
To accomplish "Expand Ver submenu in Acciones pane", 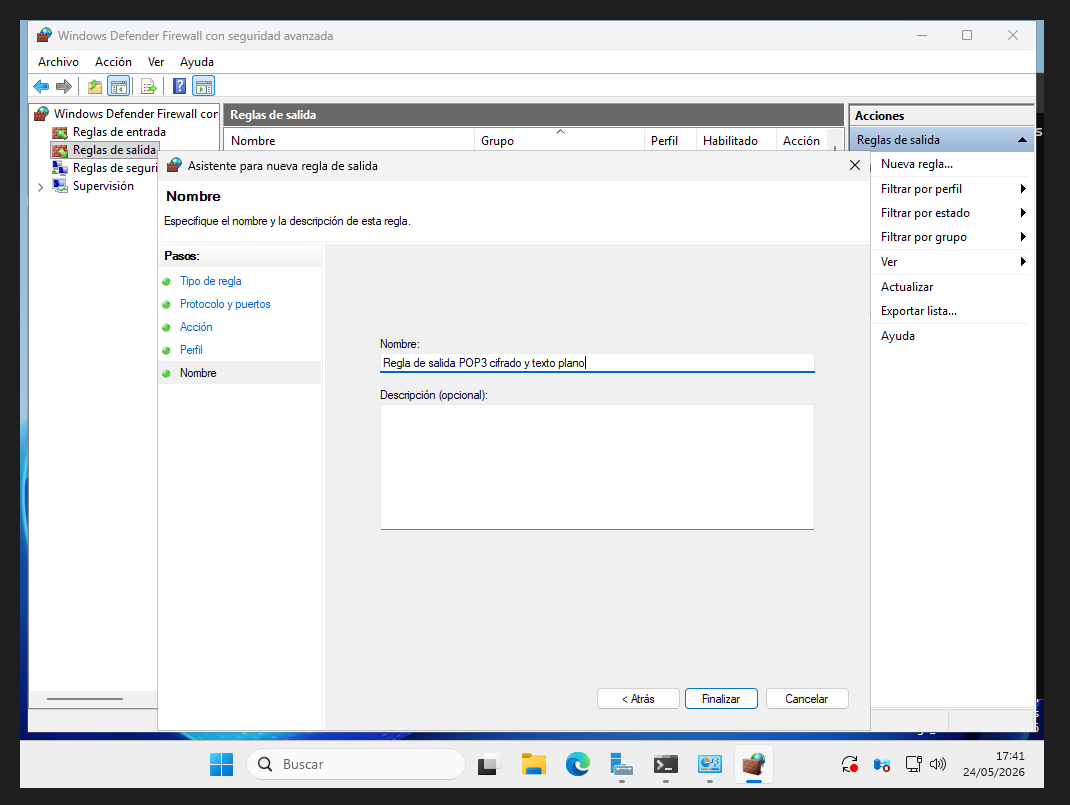I will pyautogui.click(x=953, y=262).
